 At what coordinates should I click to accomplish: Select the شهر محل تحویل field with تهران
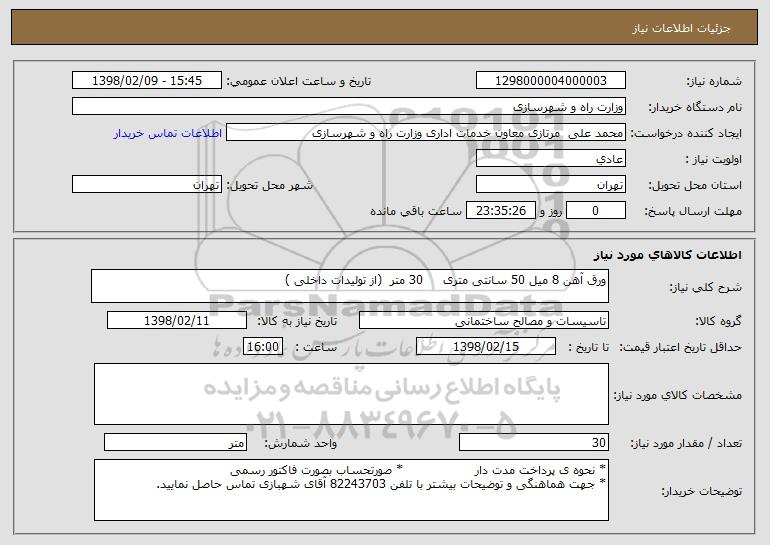[x=147, y=185]
